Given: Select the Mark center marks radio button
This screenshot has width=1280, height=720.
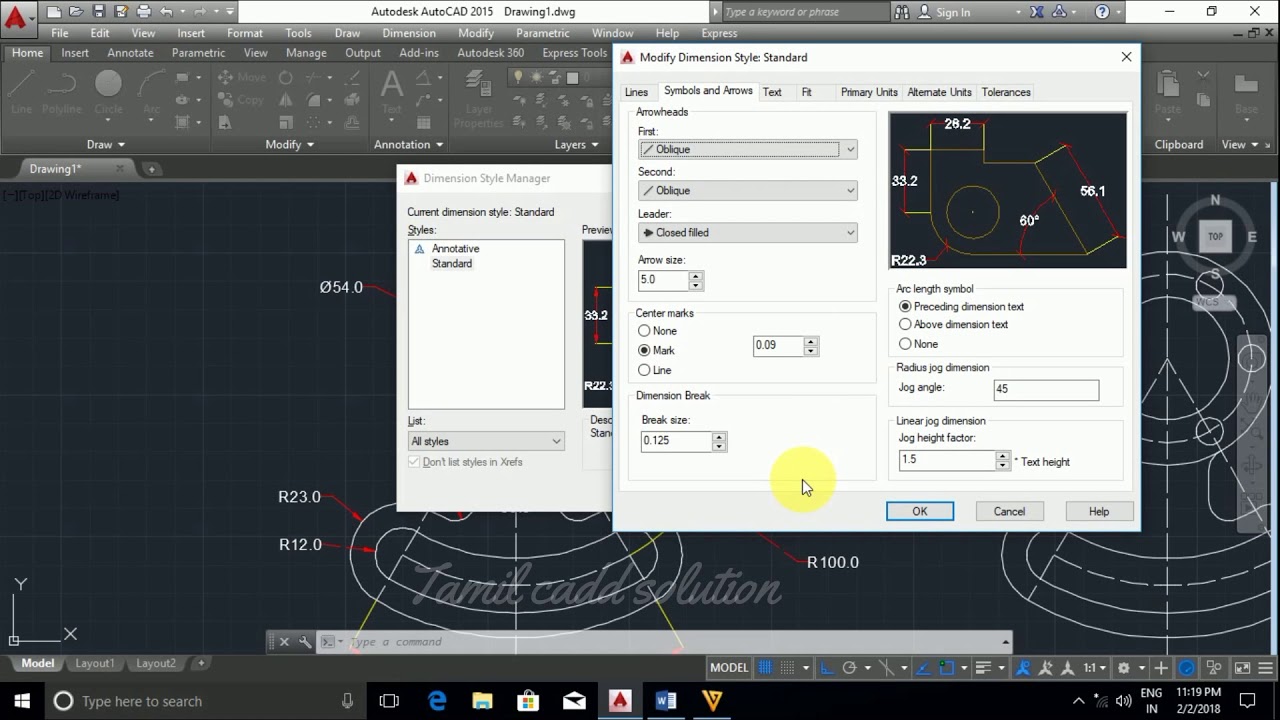Looking at the screenshot, I should coord(644,351).
